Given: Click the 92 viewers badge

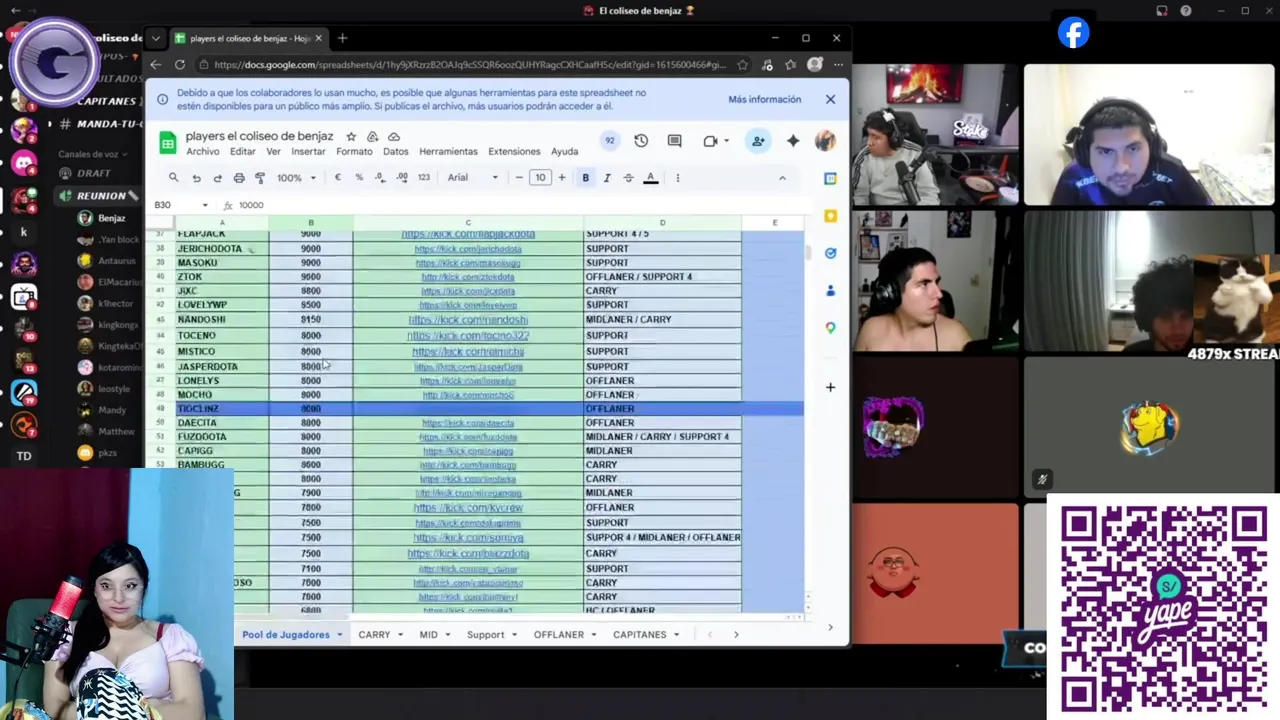Looking at the screenshot, I should pyautogui.click(x=609, y=141).
